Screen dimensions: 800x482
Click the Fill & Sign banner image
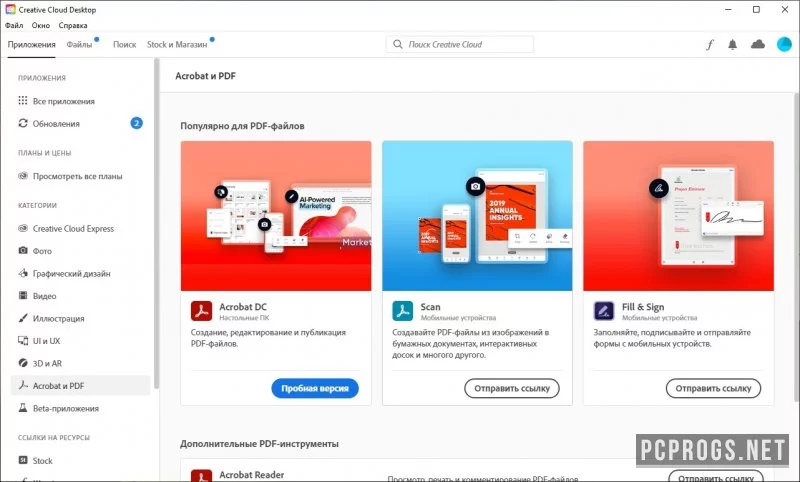click(x=679, y=216)
